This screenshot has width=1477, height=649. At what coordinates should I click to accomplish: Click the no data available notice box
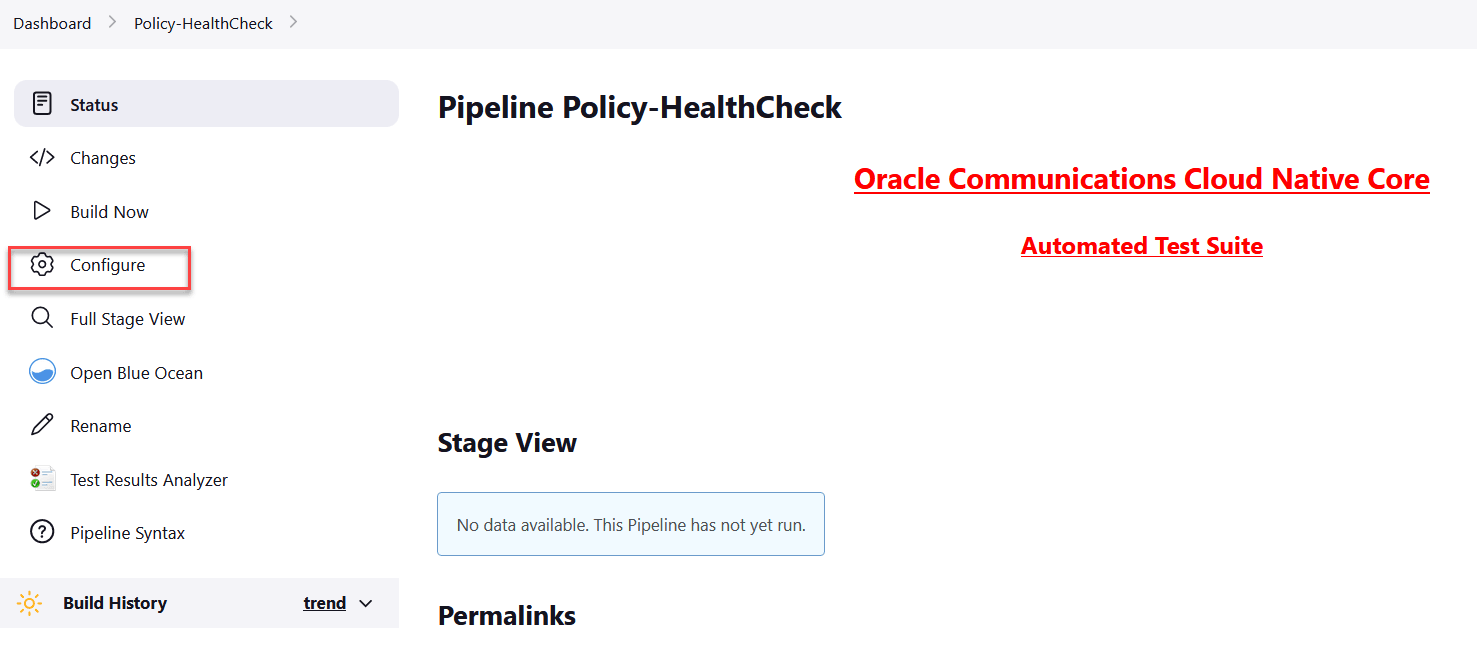pyautogui.click(x=630, y=523)
